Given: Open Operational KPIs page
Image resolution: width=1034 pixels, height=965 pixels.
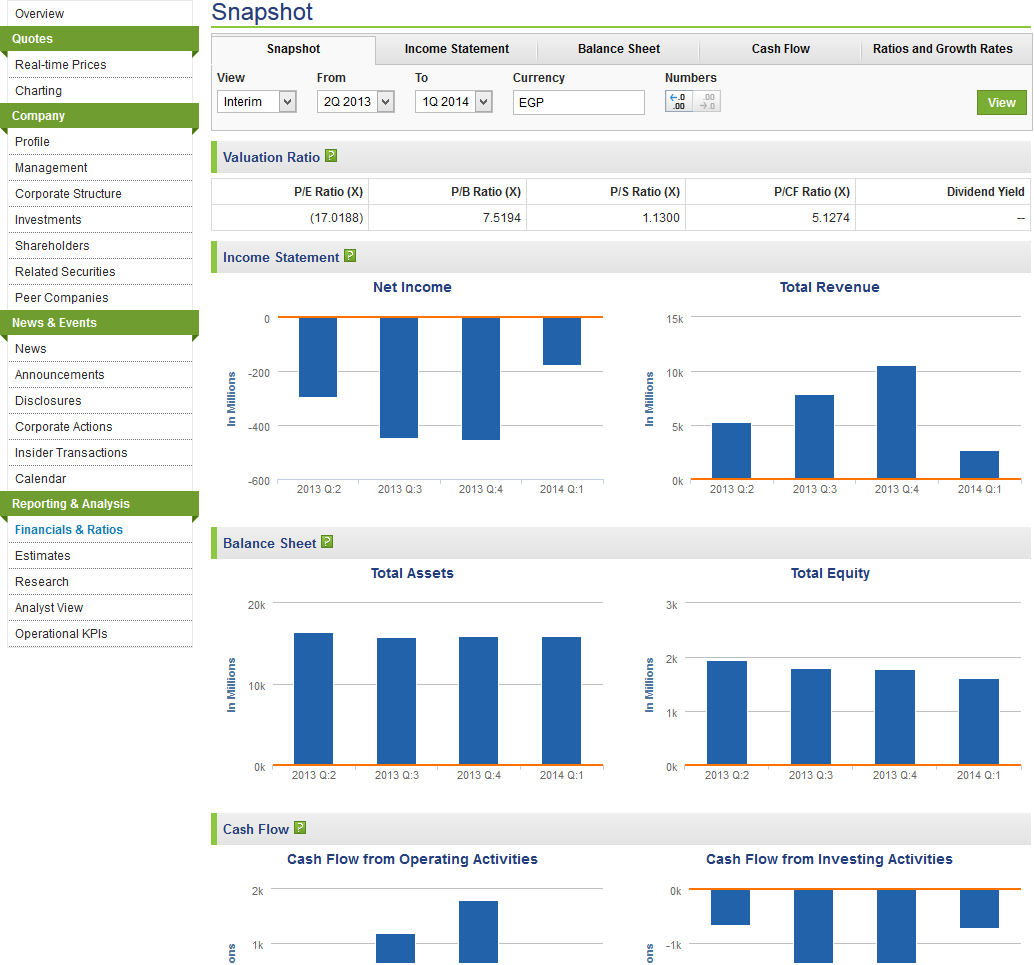Looking at the screenshot, I should [61, 634].
